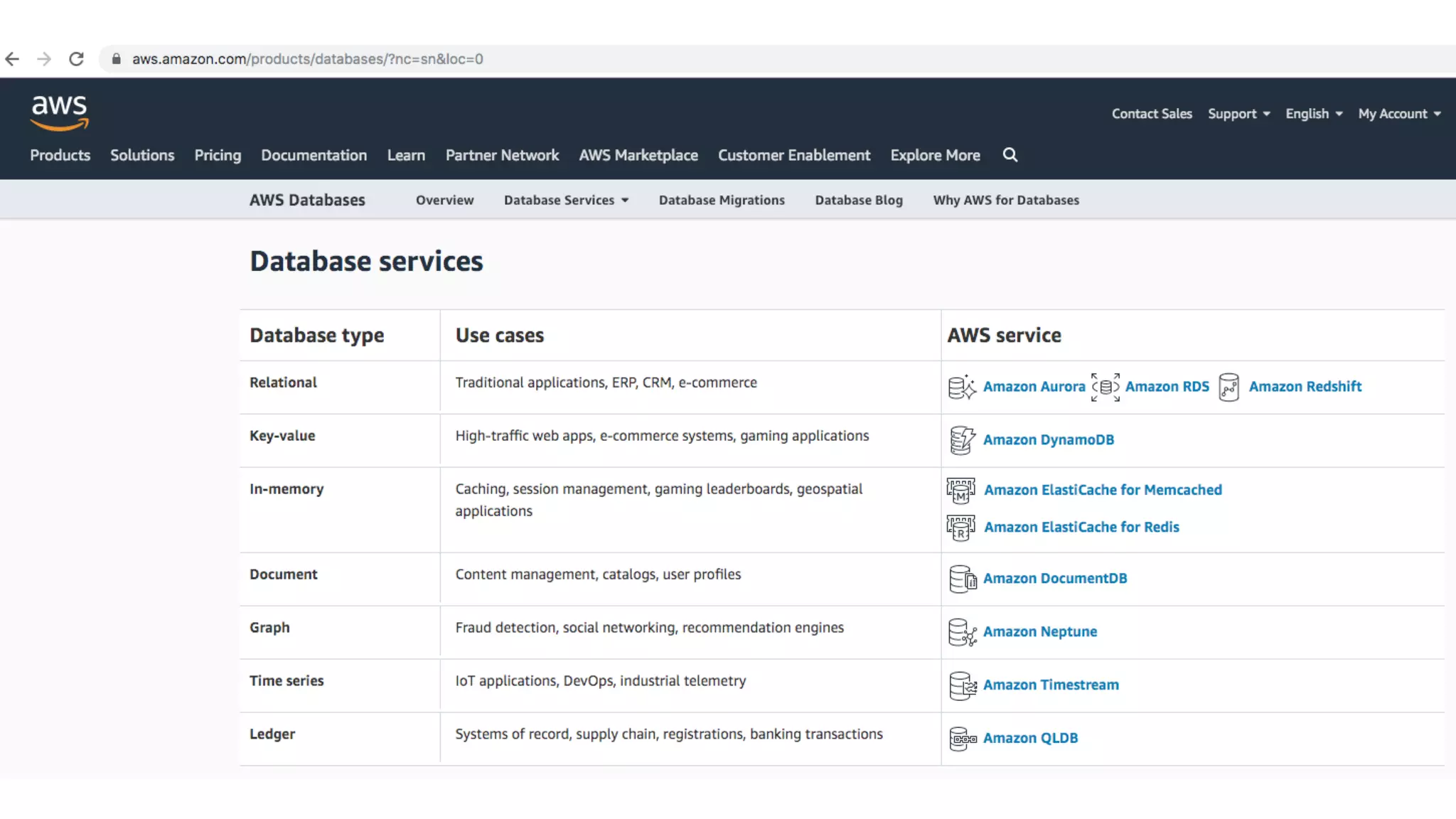Screen dimensions: 1456x819
Task: Expand the My Account menu
Action: [x=1399, y=114]
